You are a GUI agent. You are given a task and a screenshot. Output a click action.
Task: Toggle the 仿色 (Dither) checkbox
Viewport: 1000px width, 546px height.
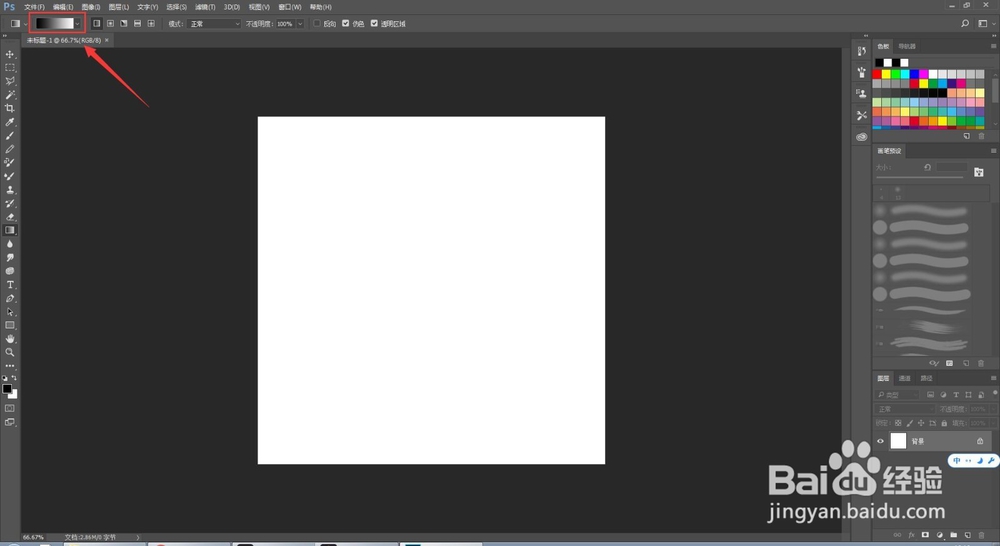tap(346, 24)
